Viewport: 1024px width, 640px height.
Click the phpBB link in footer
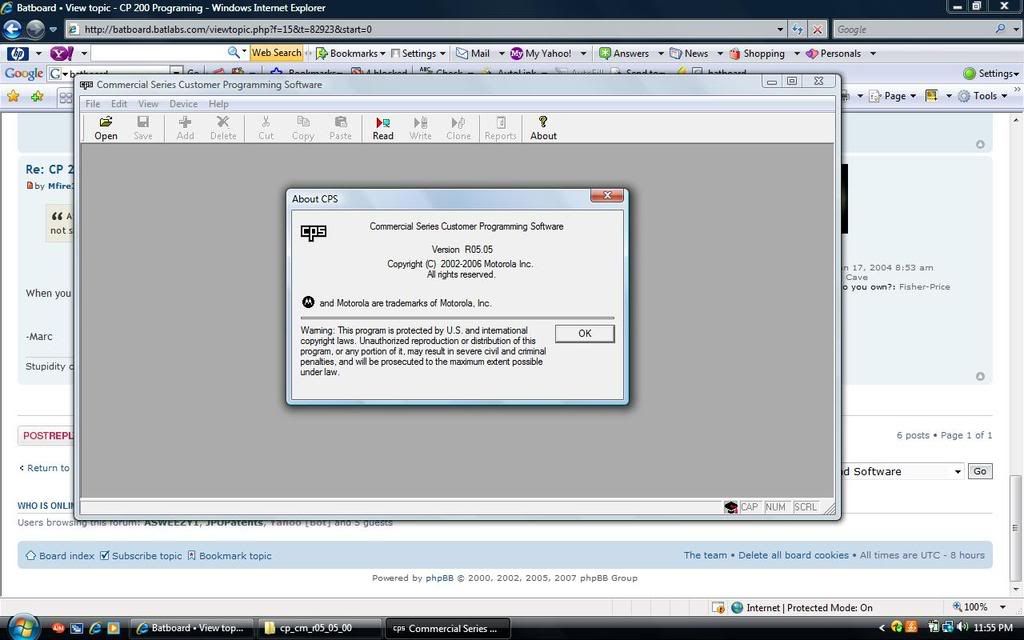(x=440, y=578)
